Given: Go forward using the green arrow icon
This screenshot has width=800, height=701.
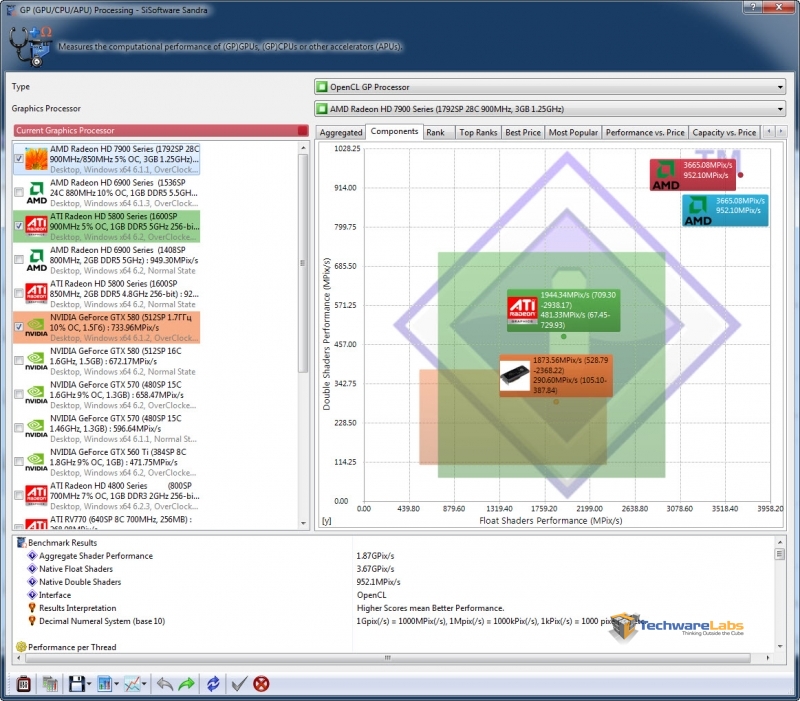Looking at the screenshot, I should (187, 684).
